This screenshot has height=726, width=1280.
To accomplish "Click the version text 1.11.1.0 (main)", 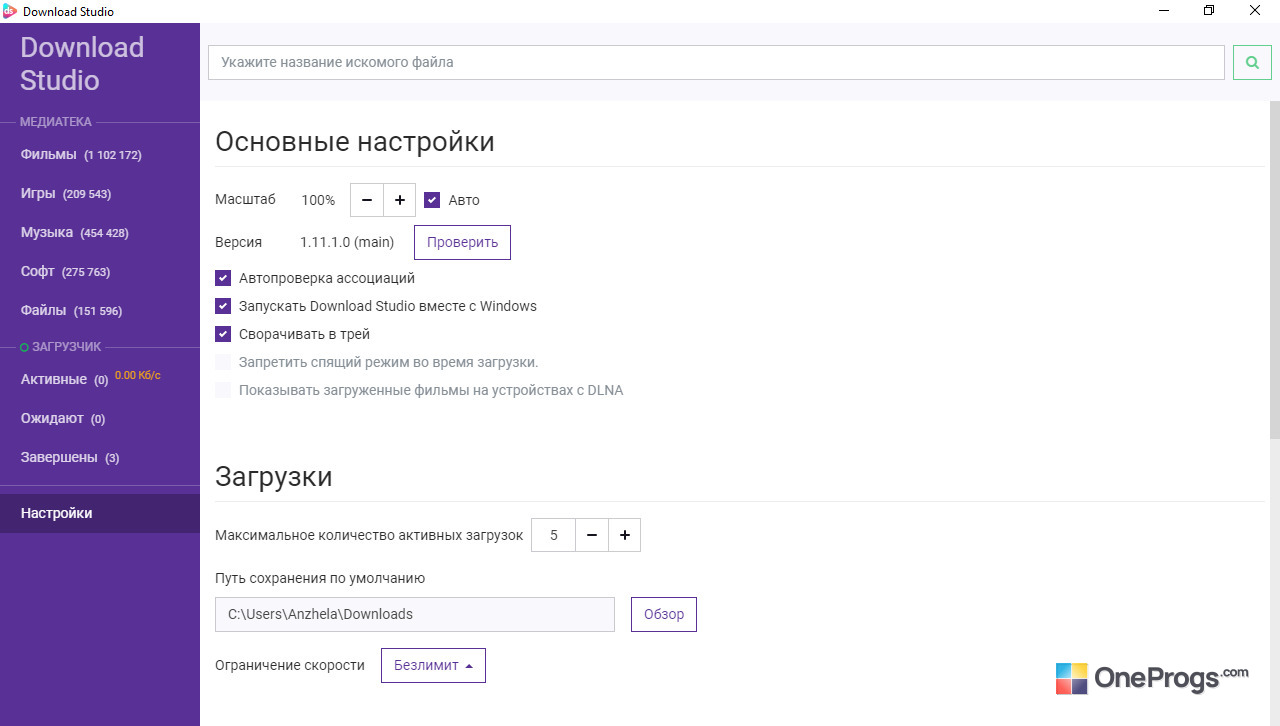I will click(x=347, y=242).
